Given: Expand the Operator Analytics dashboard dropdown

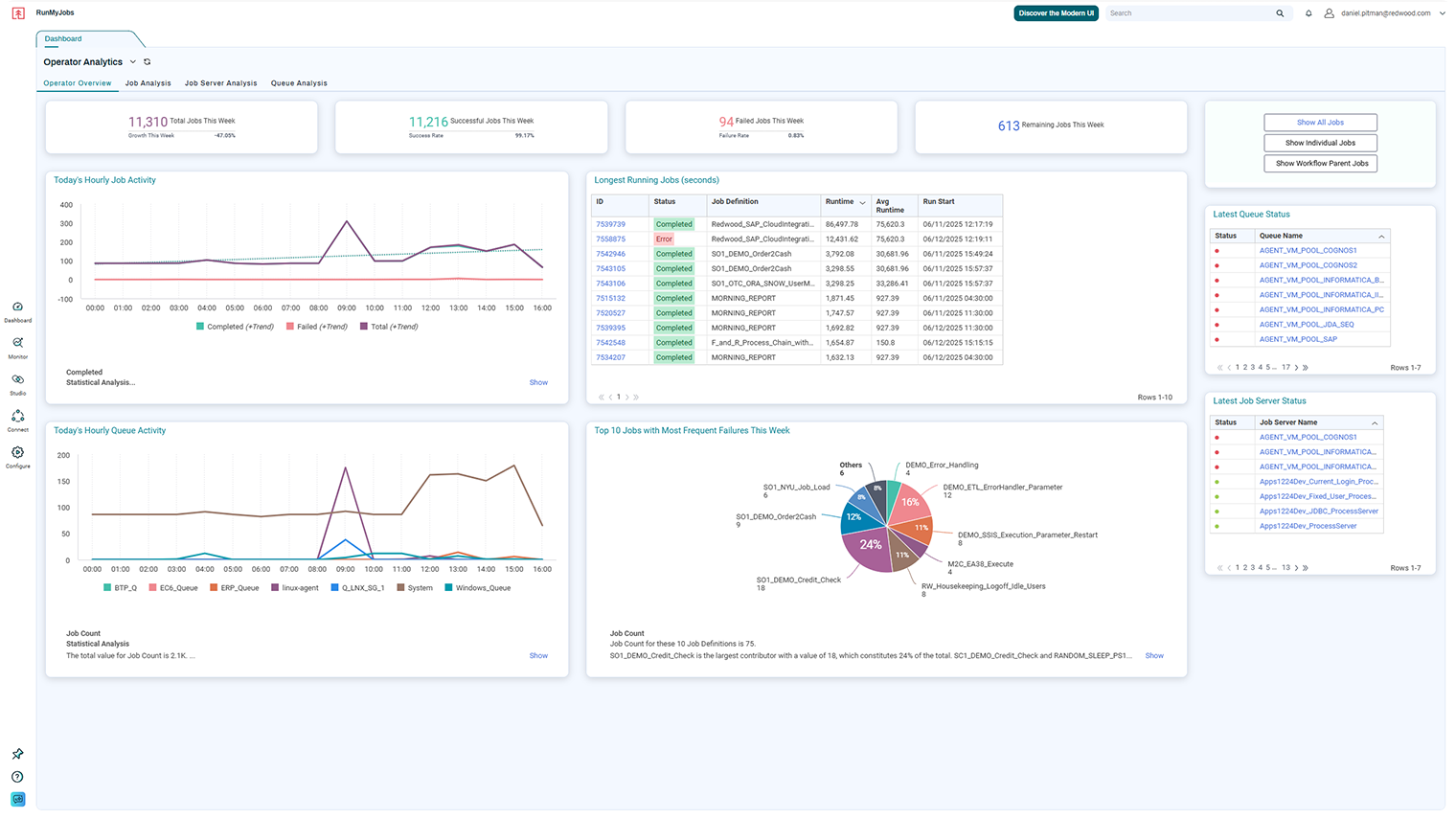Looking at the screenshot, I should click(x=133, y=62).
